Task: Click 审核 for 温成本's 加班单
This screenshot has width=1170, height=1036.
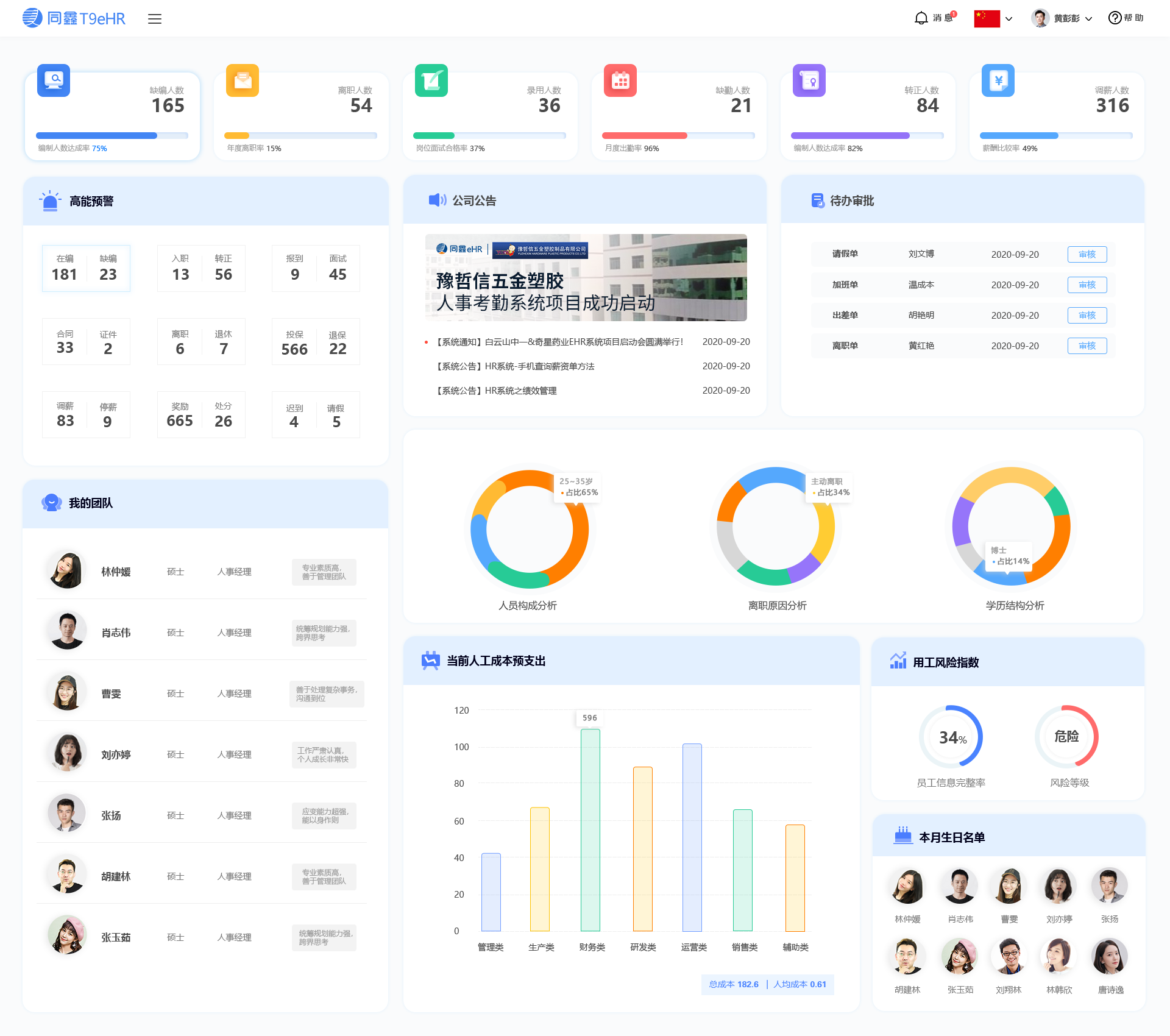Action: coord(1087,285)
